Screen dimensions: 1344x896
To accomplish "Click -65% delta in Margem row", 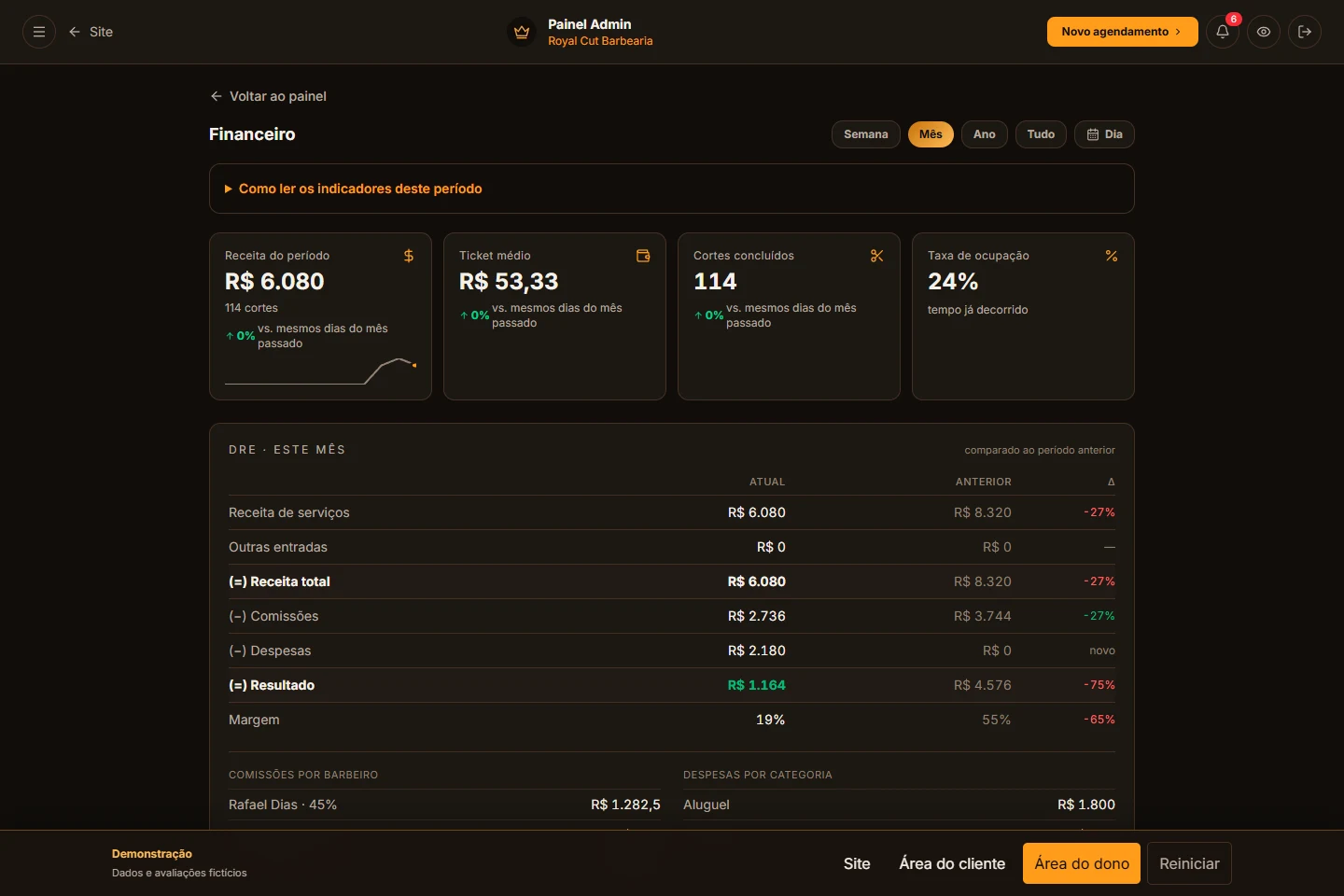I will point(1099,720).
